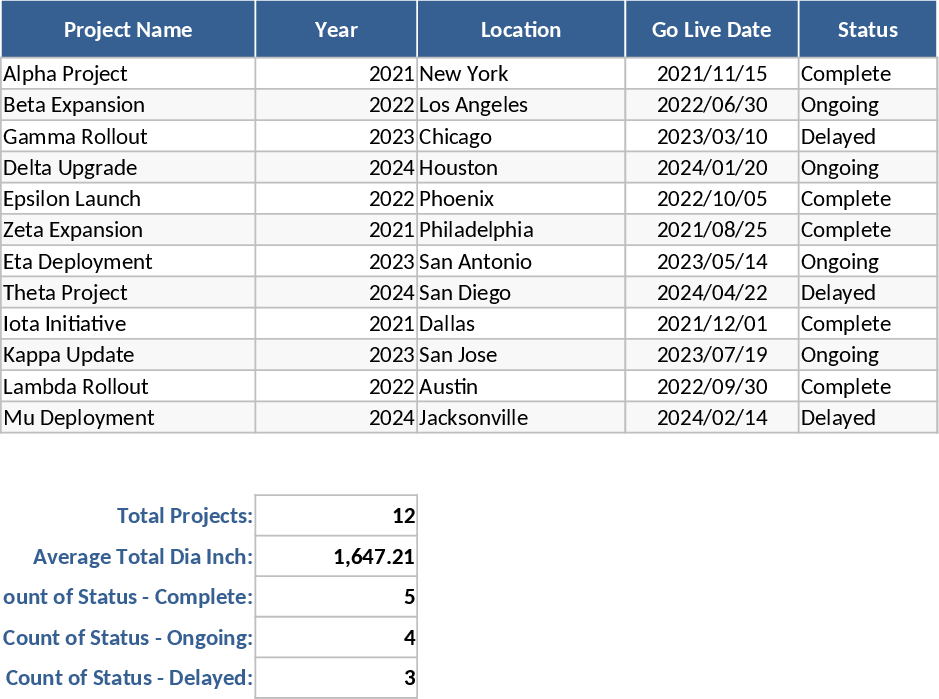
Task: Click the 2024/01/20 go live date
Action: [712, 168]
